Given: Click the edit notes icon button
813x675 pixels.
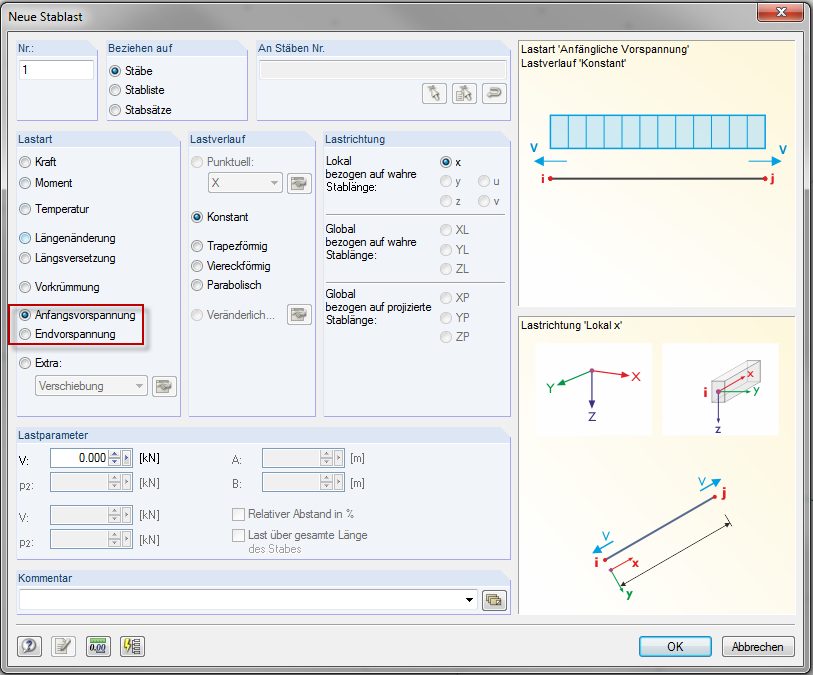Looking at the screenshot, I should point(63,646).
